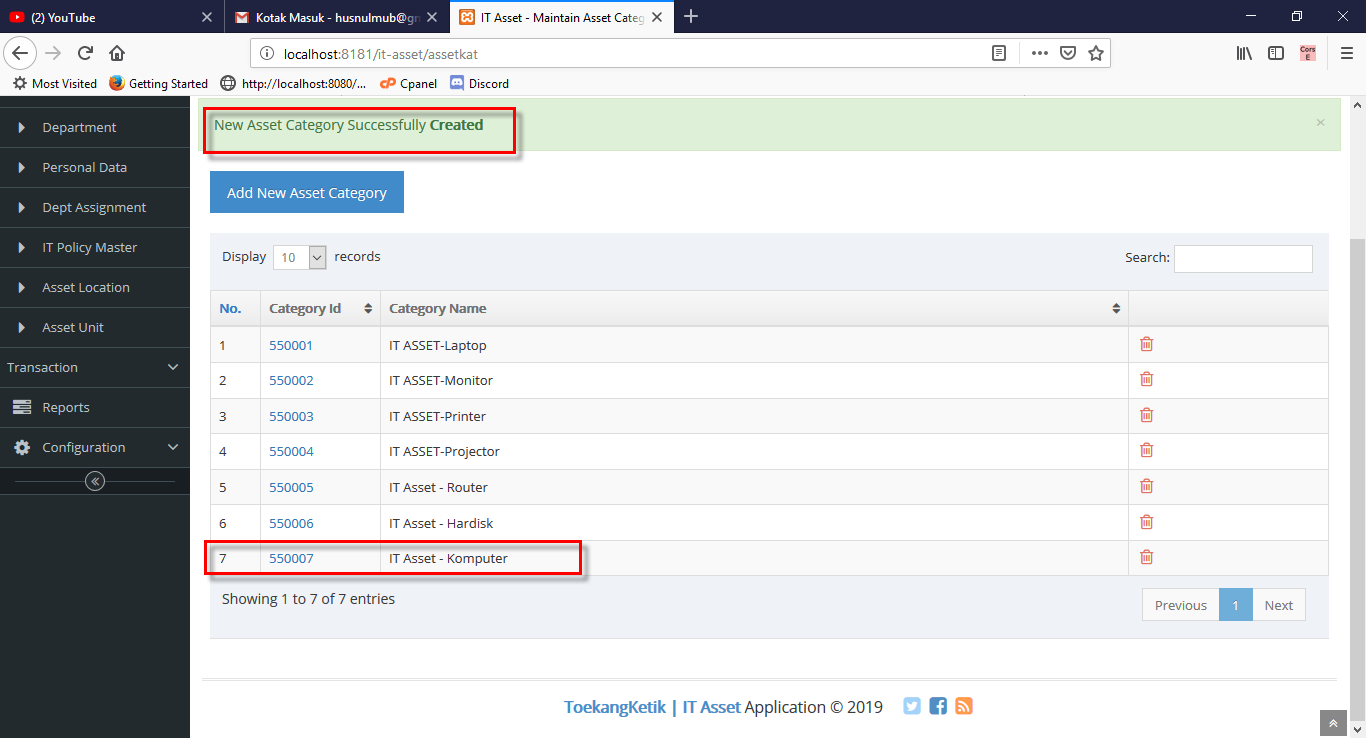Open asset category 550003
Viewport: 1366px width, 738px height.
pos(290,415)
